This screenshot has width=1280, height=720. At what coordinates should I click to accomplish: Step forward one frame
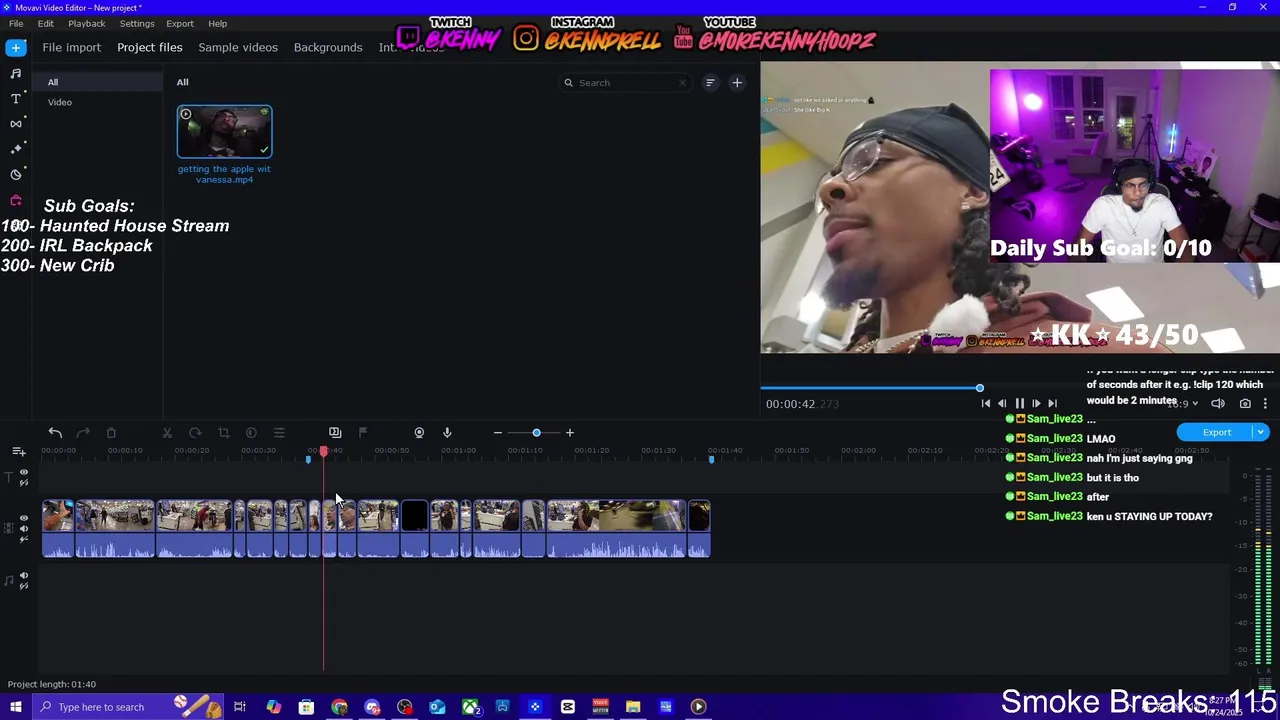[1036, 404]
